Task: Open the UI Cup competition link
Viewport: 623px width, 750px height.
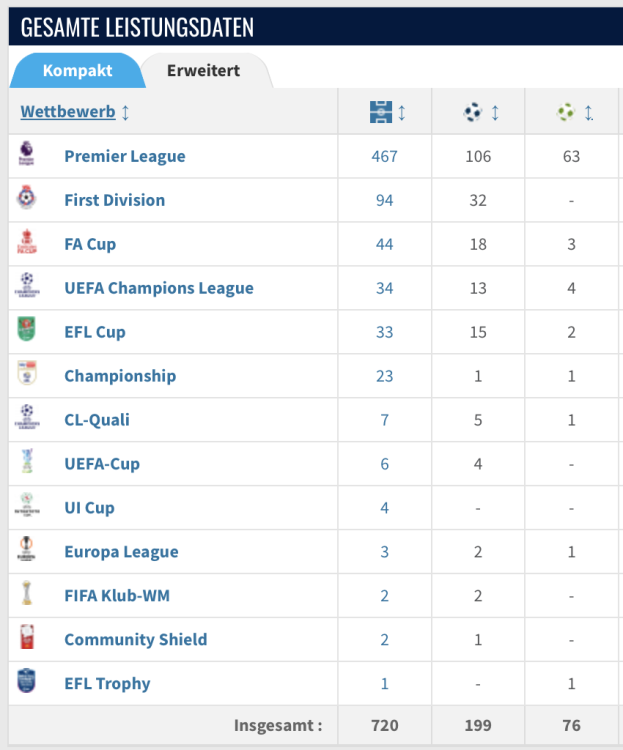Action: (x=89, y=508)
